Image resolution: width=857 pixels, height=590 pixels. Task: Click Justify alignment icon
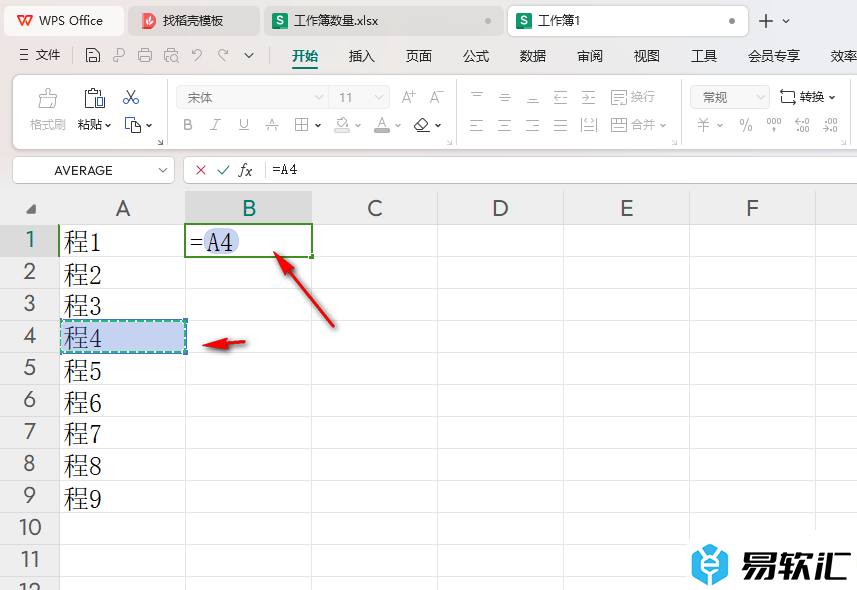(560, 125)
